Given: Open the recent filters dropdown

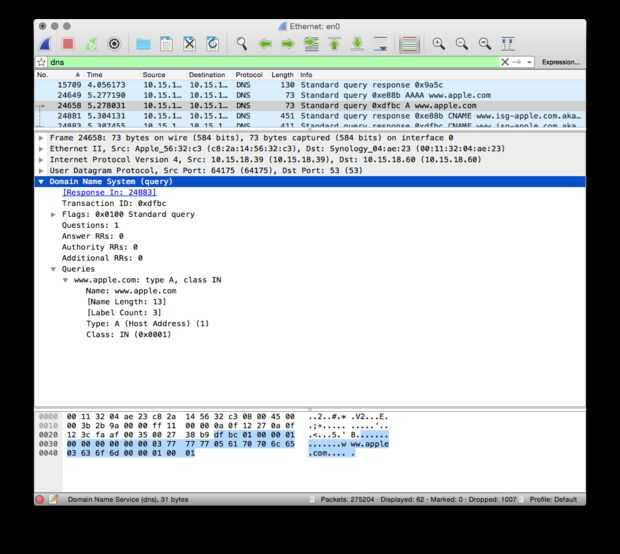Looking at the screenshot, I should 529,62.
